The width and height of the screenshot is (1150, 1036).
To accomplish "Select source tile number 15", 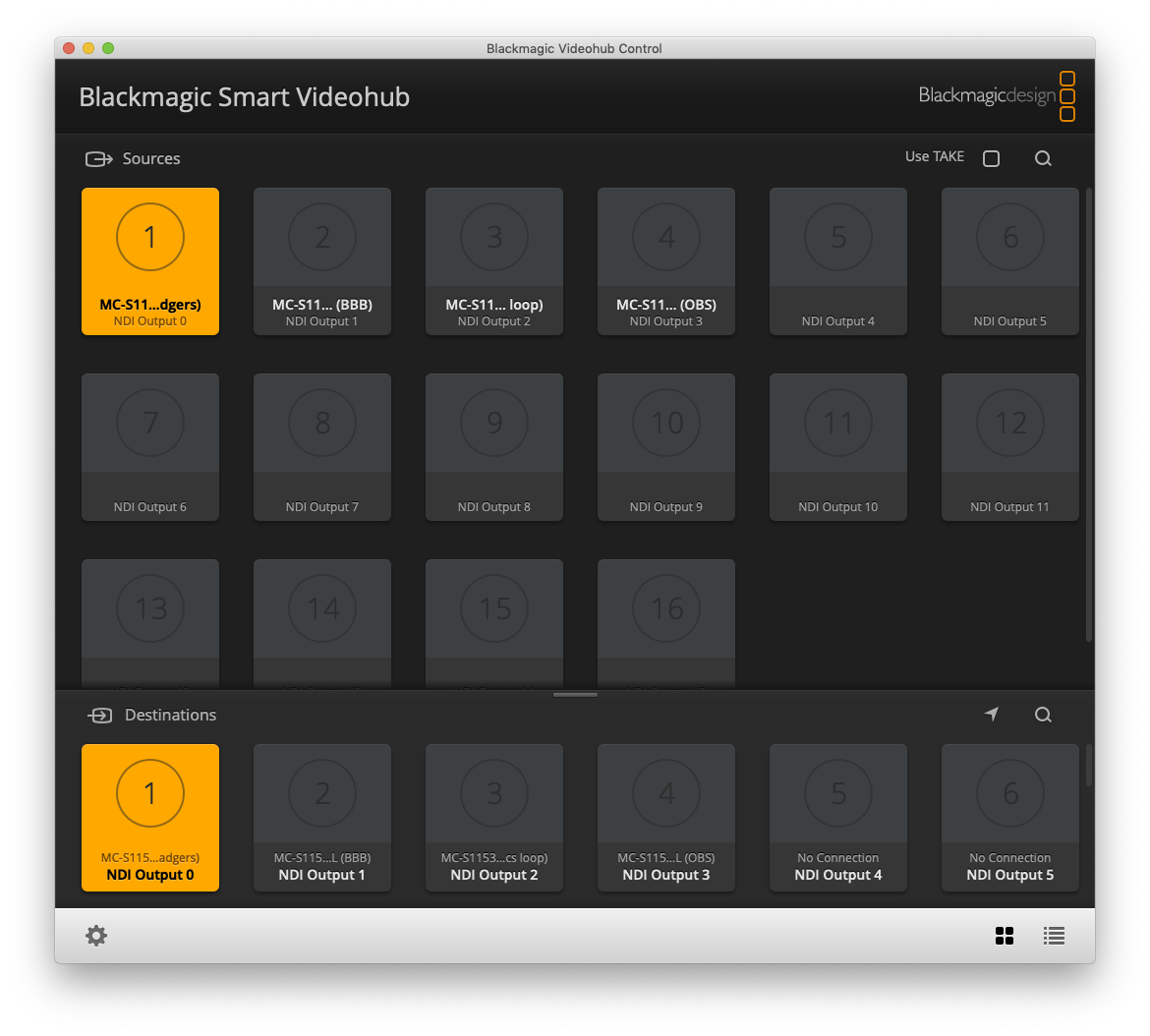I will [494, 624].
